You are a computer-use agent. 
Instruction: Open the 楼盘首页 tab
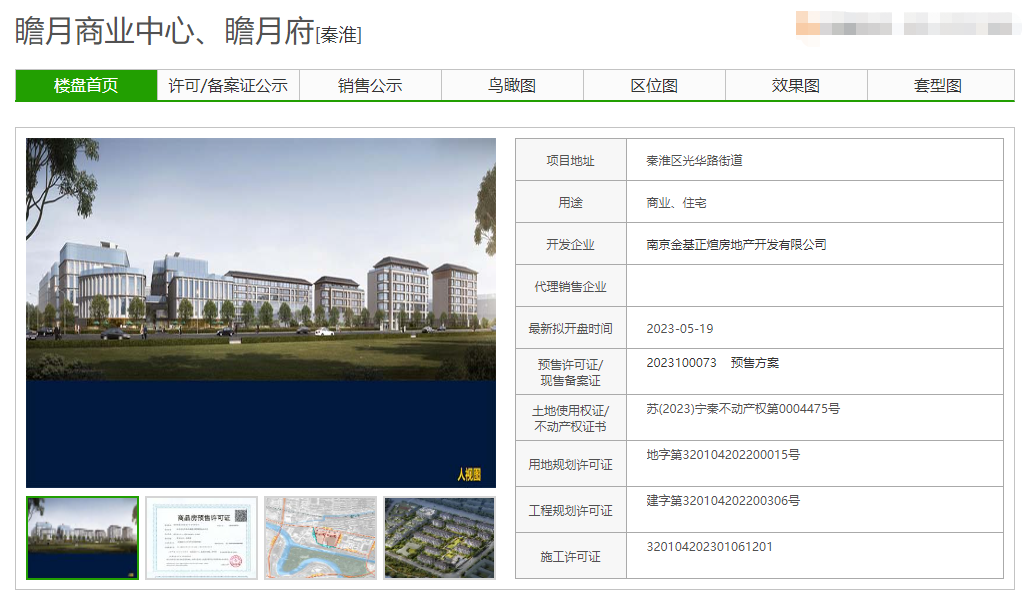pos(86,86)
